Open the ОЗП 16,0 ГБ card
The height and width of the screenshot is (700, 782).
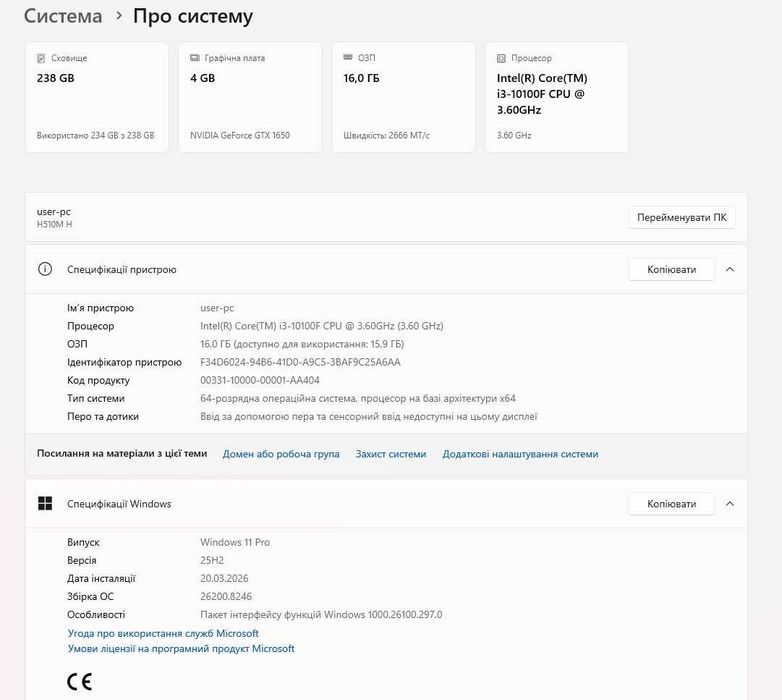tap(403, 97)
